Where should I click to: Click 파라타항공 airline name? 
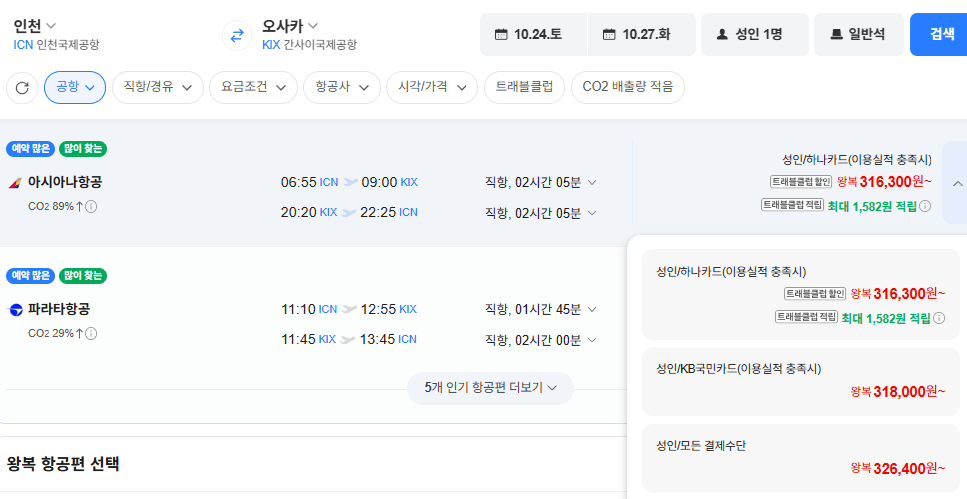[x=59, y=309]
